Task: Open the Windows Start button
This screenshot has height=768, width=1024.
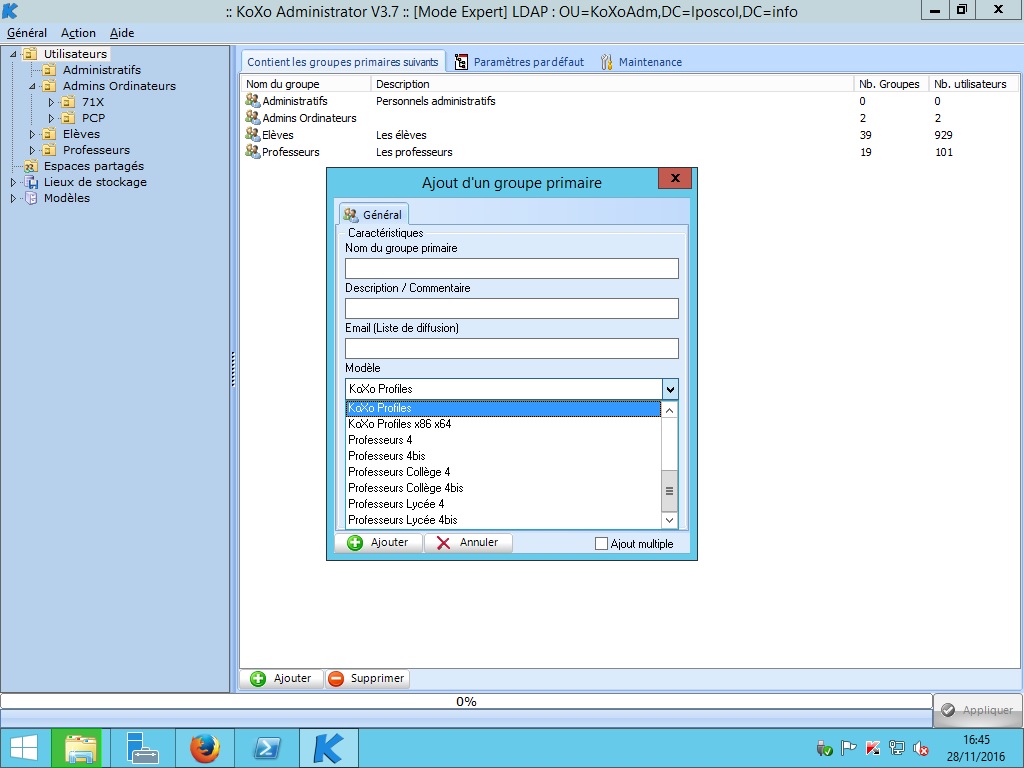Action: coord(24,748)
